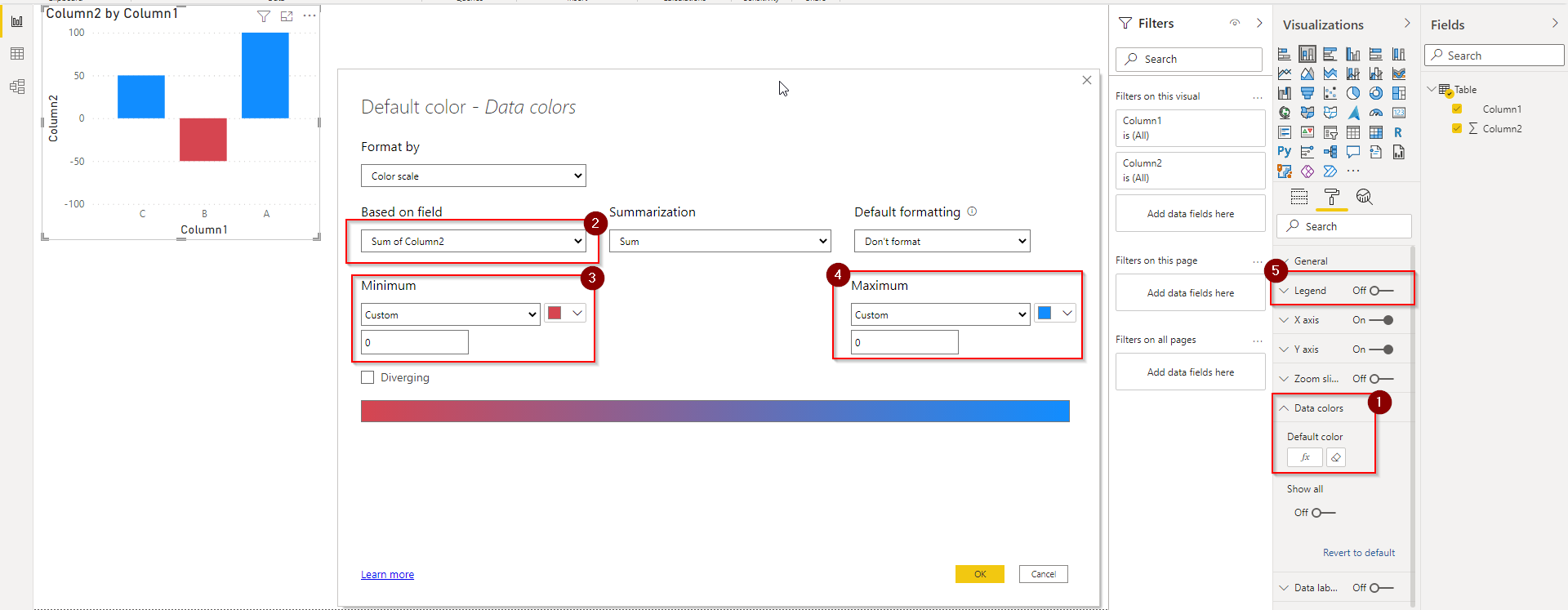The width and height of the screenshot is (1568, 610).
Task: Uncheck the Column1 field checkbox
Action: (x=1457, y=109)
